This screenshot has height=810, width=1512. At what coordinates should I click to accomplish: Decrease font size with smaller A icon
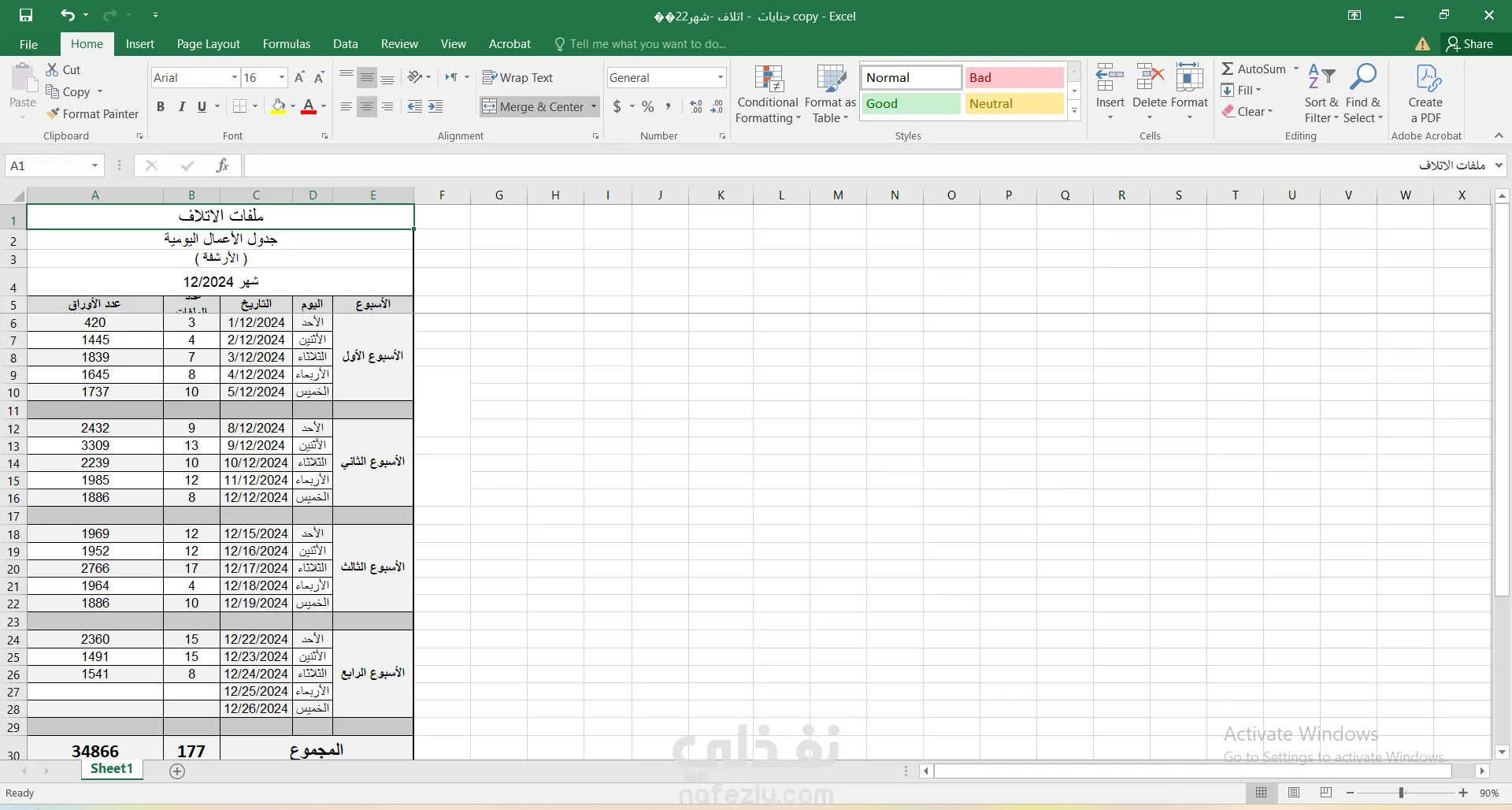tap(319, 77)
